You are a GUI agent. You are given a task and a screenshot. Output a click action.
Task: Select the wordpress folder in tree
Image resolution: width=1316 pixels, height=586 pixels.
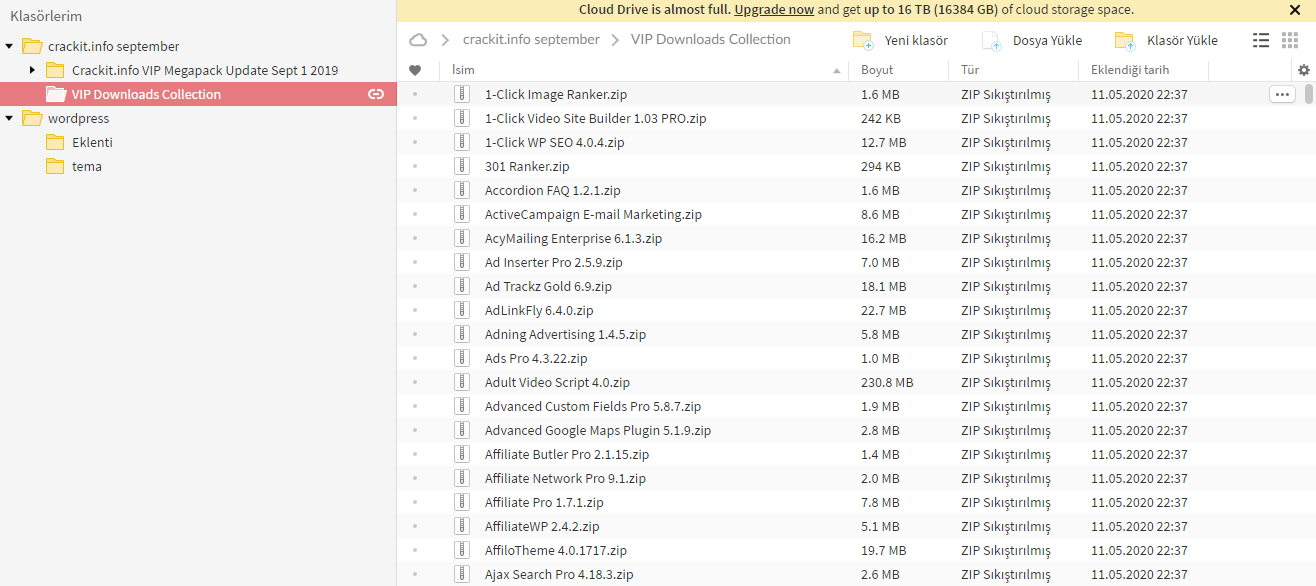click(78, 118)
